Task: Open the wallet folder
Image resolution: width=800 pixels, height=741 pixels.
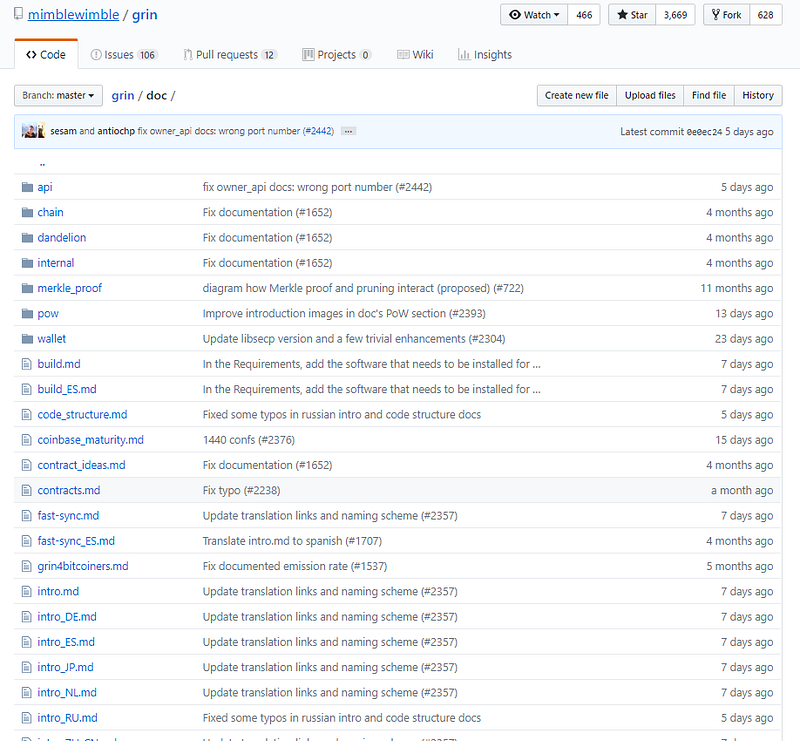Action: (x=52, y=338)
